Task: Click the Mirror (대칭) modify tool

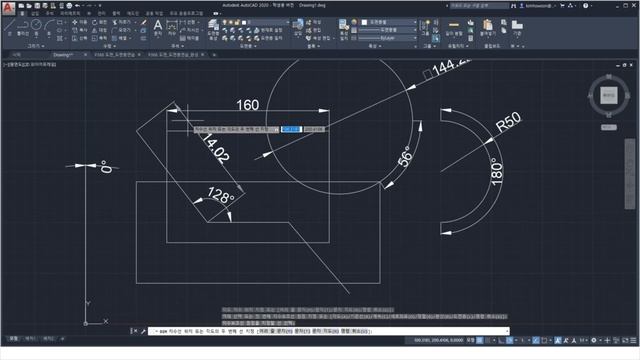Action: tap(99, 30)
